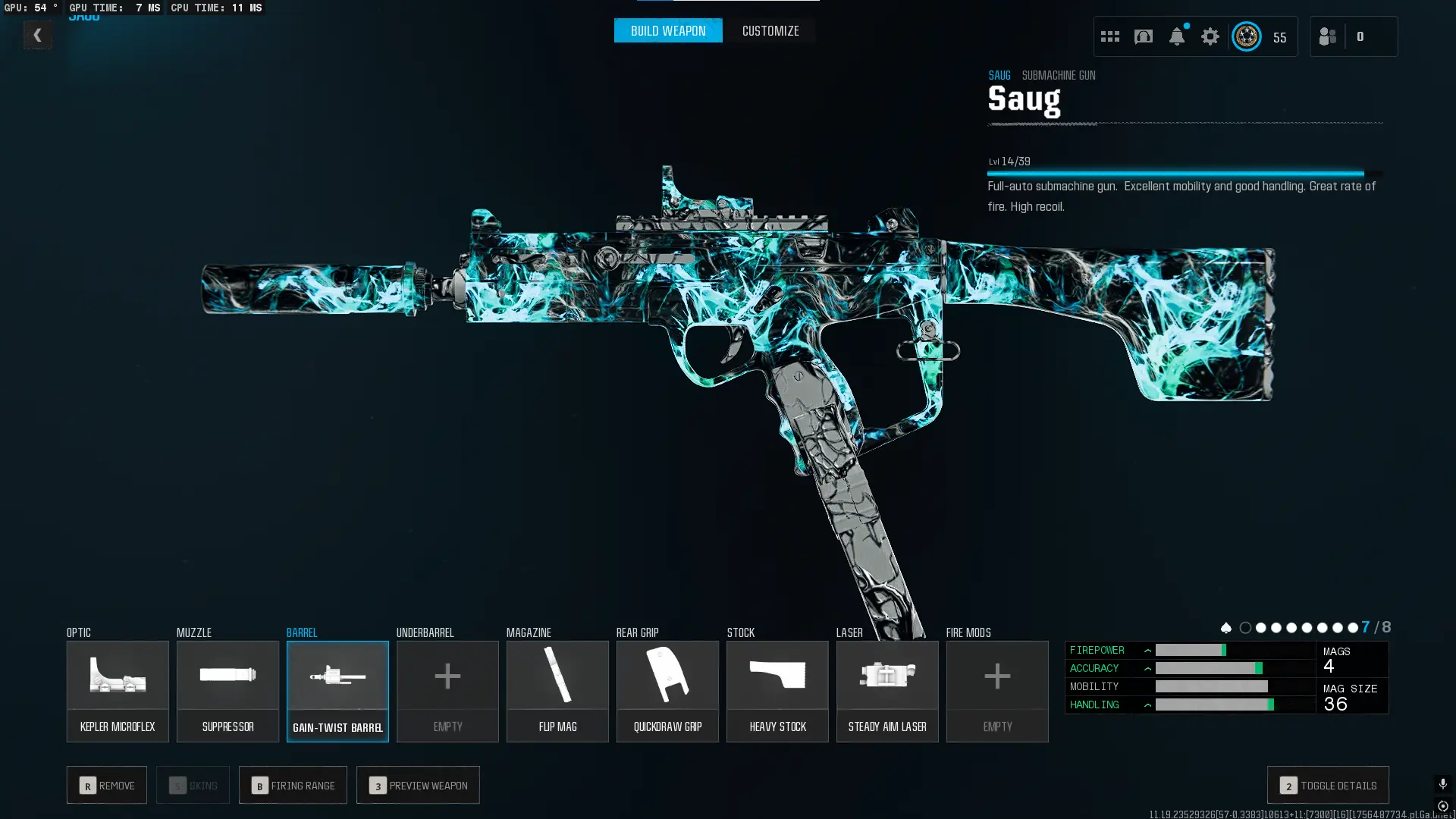The width and height of the screenshot is (1456, 819).
Task: Expand the Firepower stat chevron
Action: [1147, 651]
